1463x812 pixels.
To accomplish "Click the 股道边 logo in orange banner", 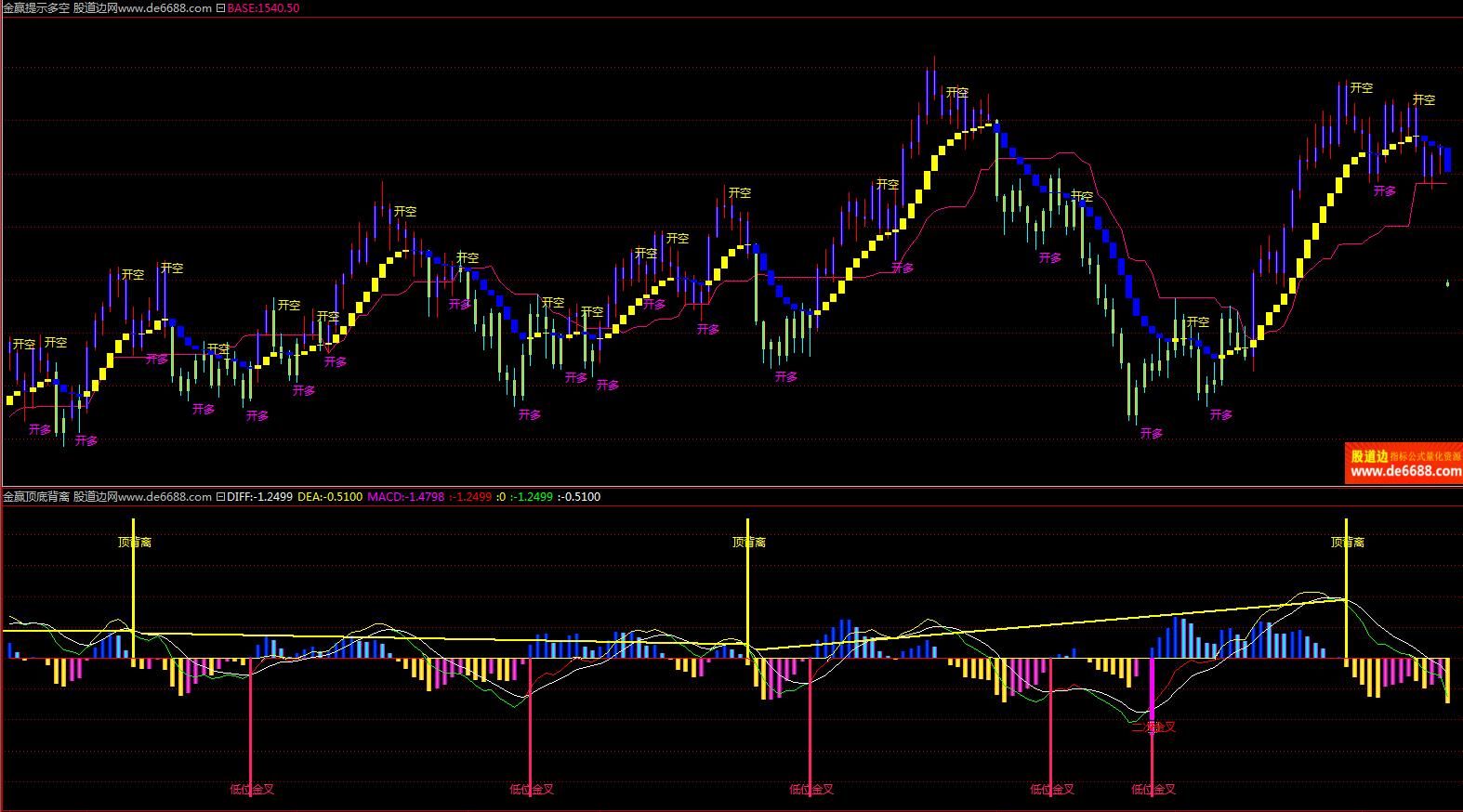I will (1369, 456).
